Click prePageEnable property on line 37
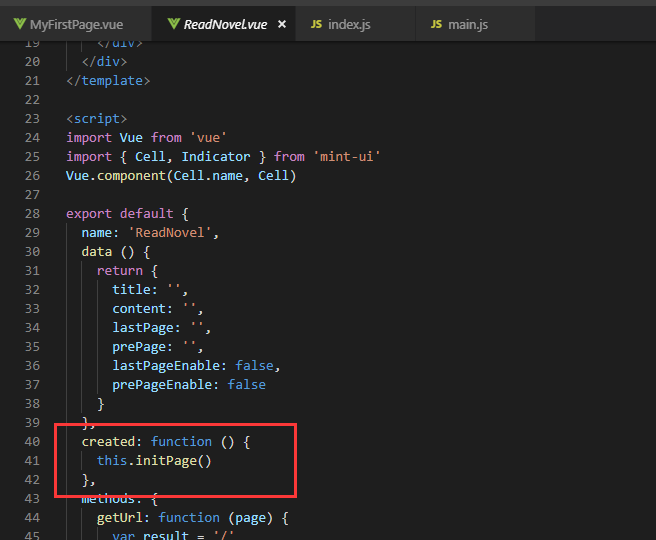 point(161,385)
